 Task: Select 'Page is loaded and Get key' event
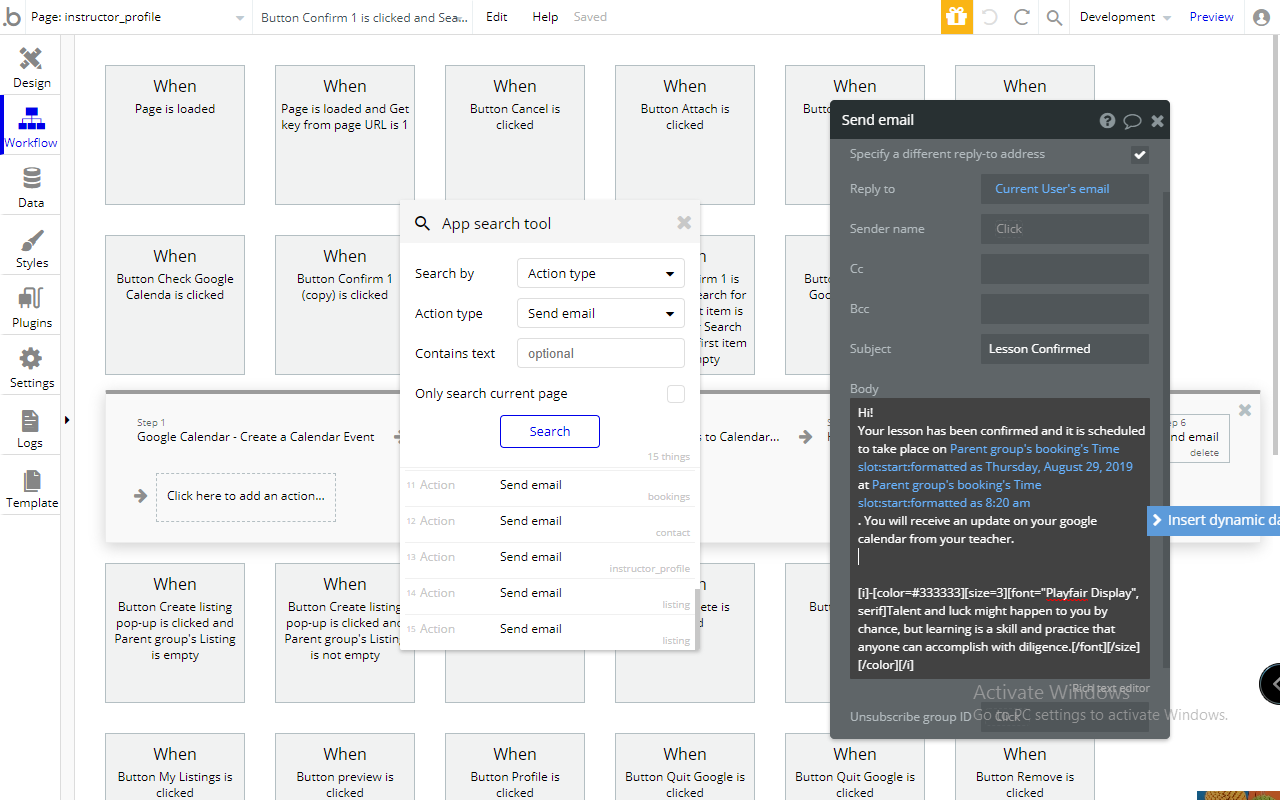pyautogui.click(x=345, y=136)
